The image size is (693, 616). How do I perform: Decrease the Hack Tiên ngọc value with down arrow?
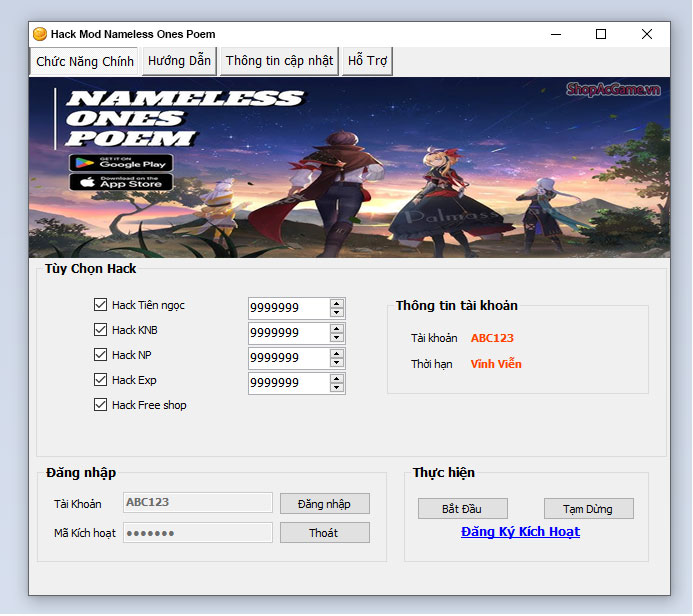(x=337, y=312)
